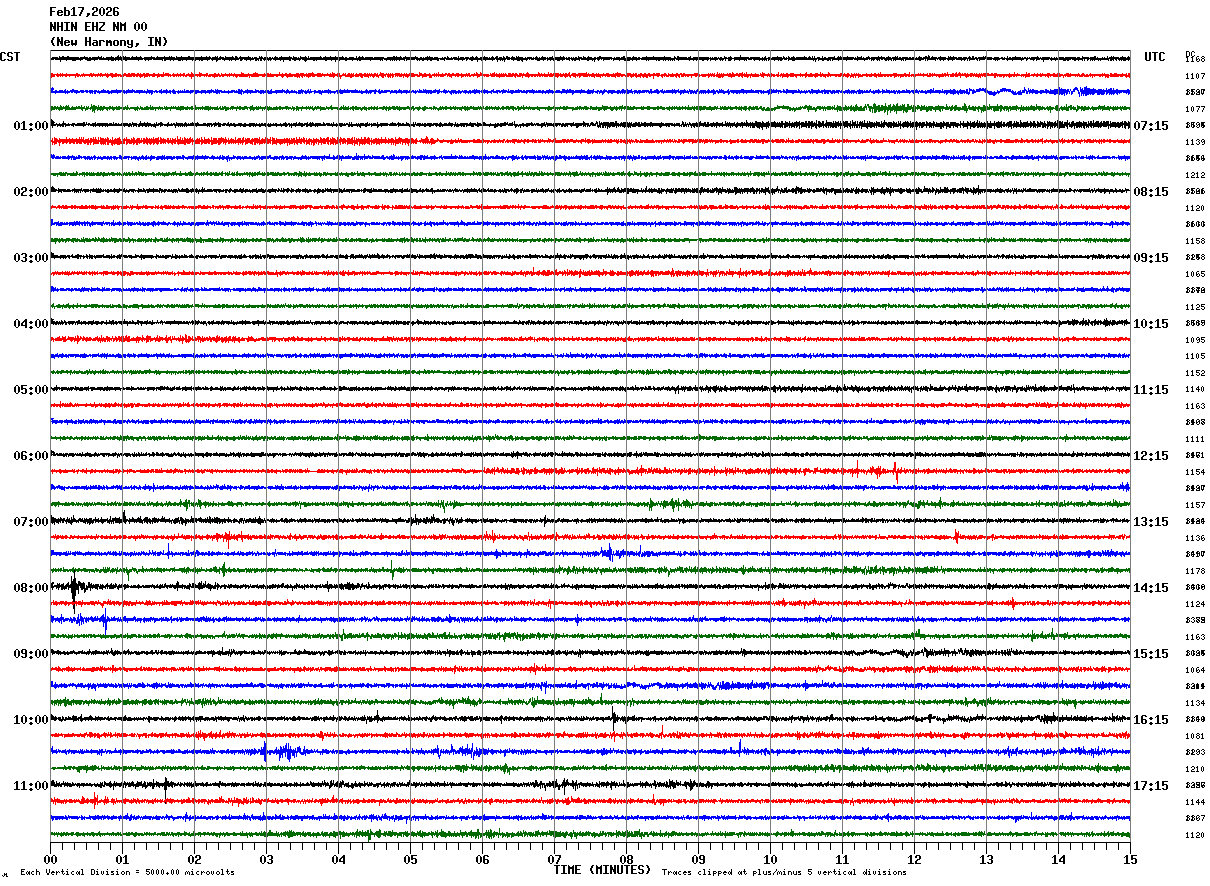
Task: Click the DC offset value 1111
Action: (x=1195, y=439)
